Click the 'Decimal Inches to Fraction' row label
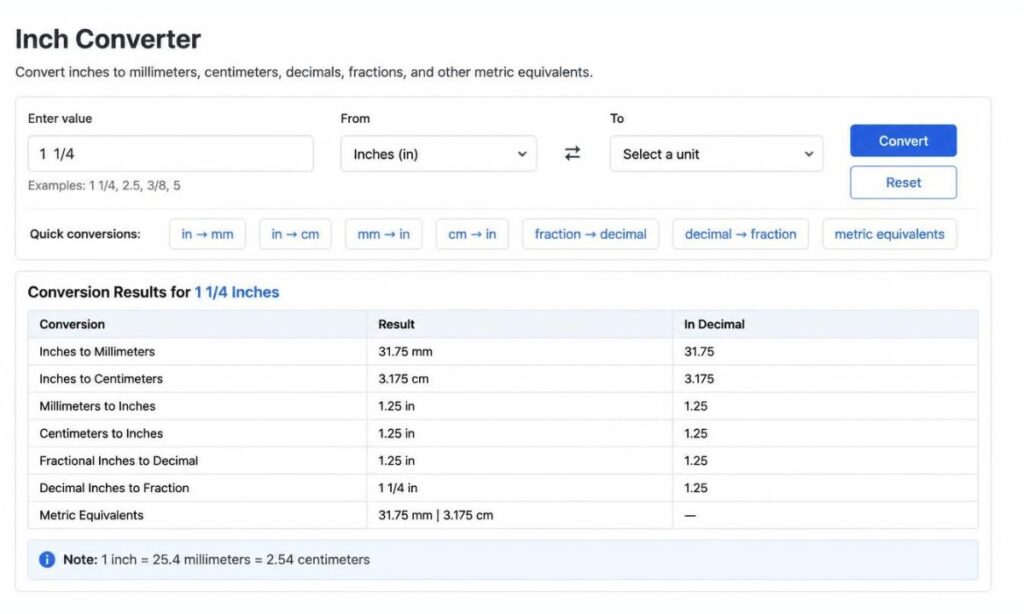This screenshot has width=1024, height=614. [x=114, y=488]
